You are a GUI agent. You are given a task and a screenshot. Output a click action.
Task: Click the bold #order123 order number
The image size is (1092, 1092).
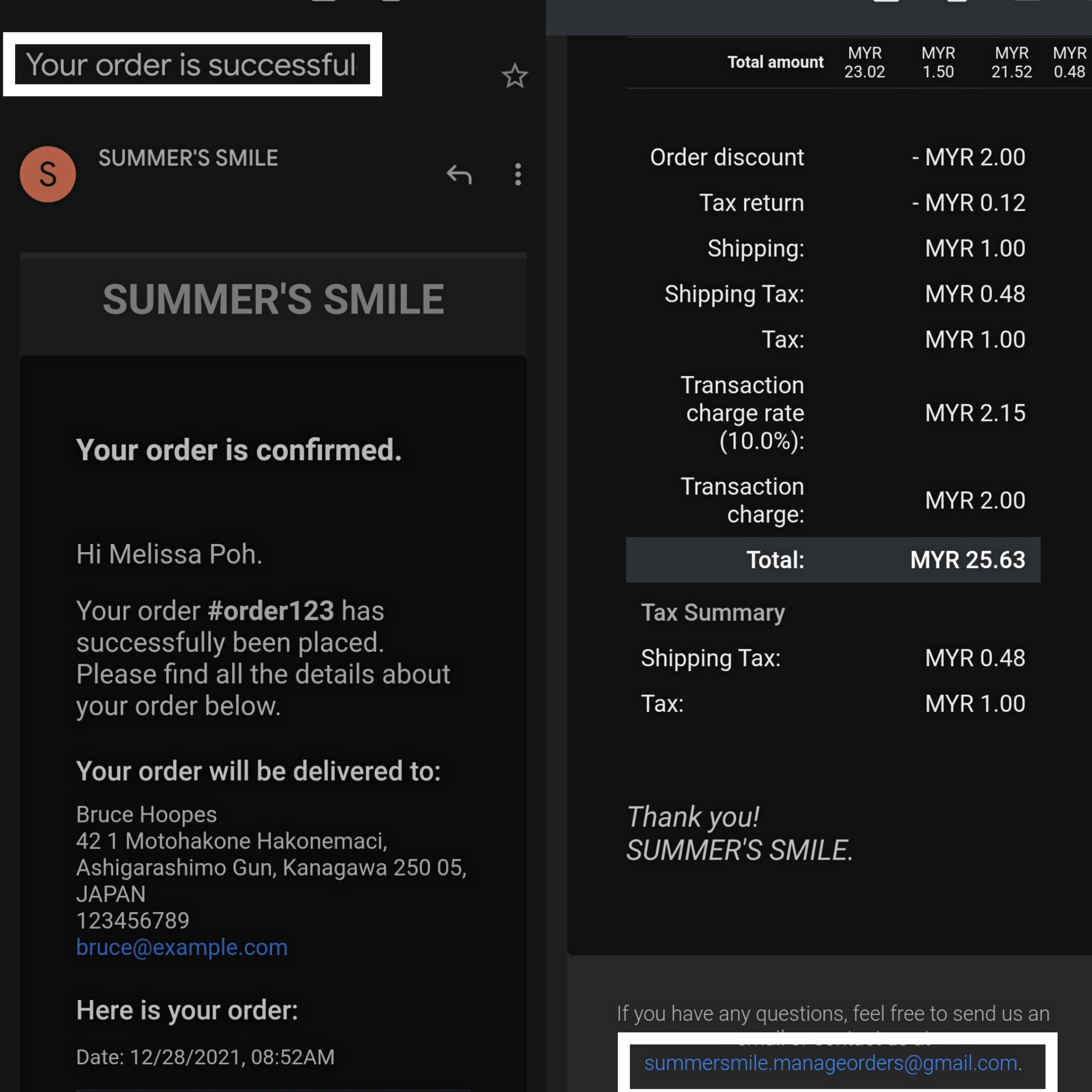pyautogui.click(x=271, y=611)
